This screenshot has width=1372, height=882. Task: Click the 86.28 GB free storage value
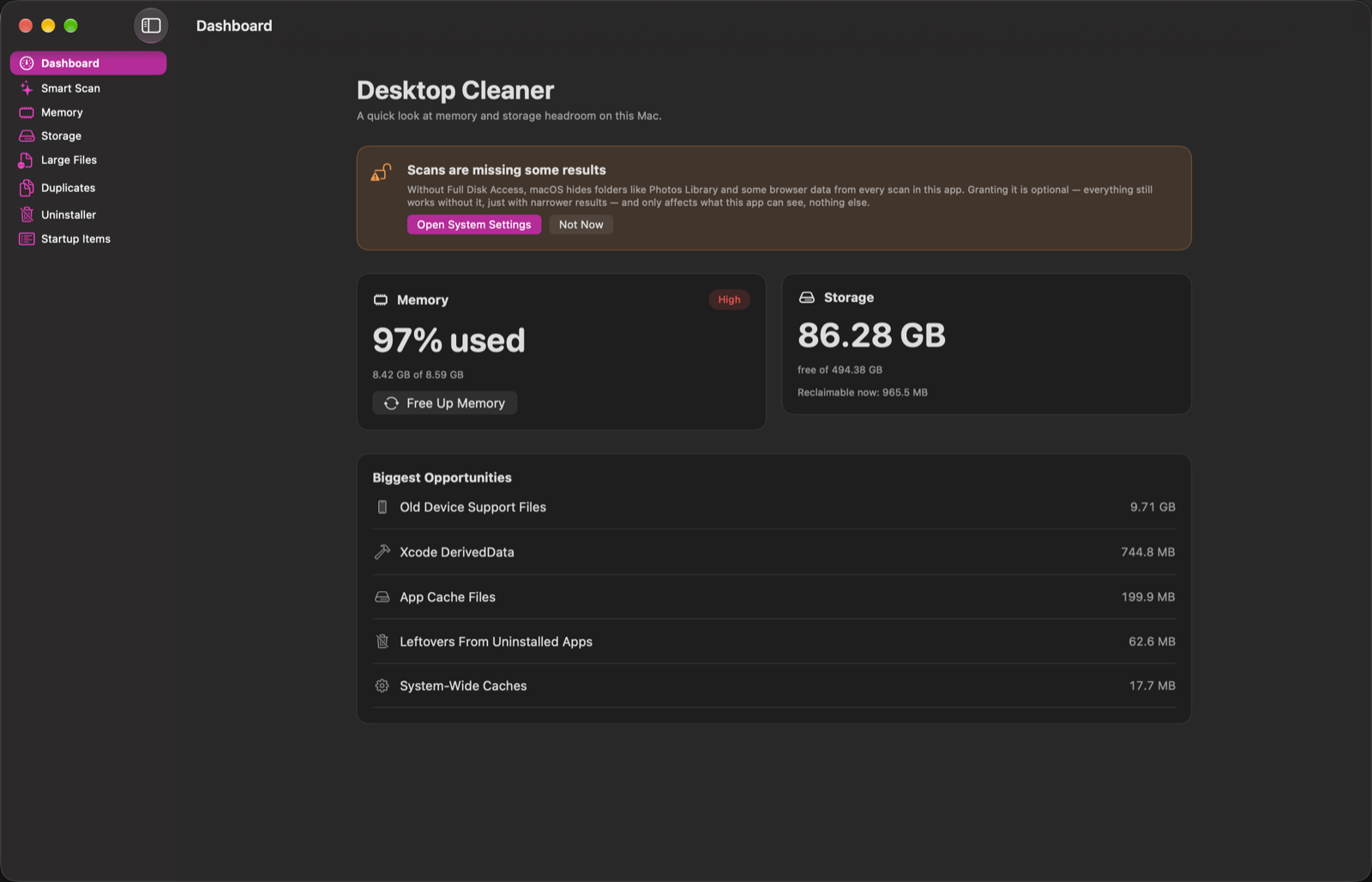pos(871,335)
